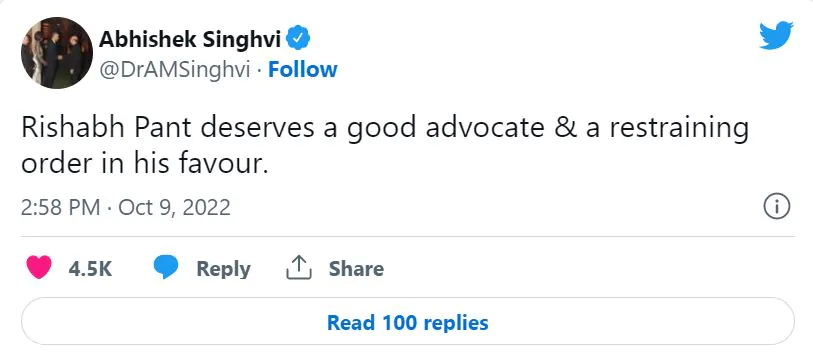Screen dimensions: 813x361
Task: Click the Twitter bird logo
Action: 776,35
